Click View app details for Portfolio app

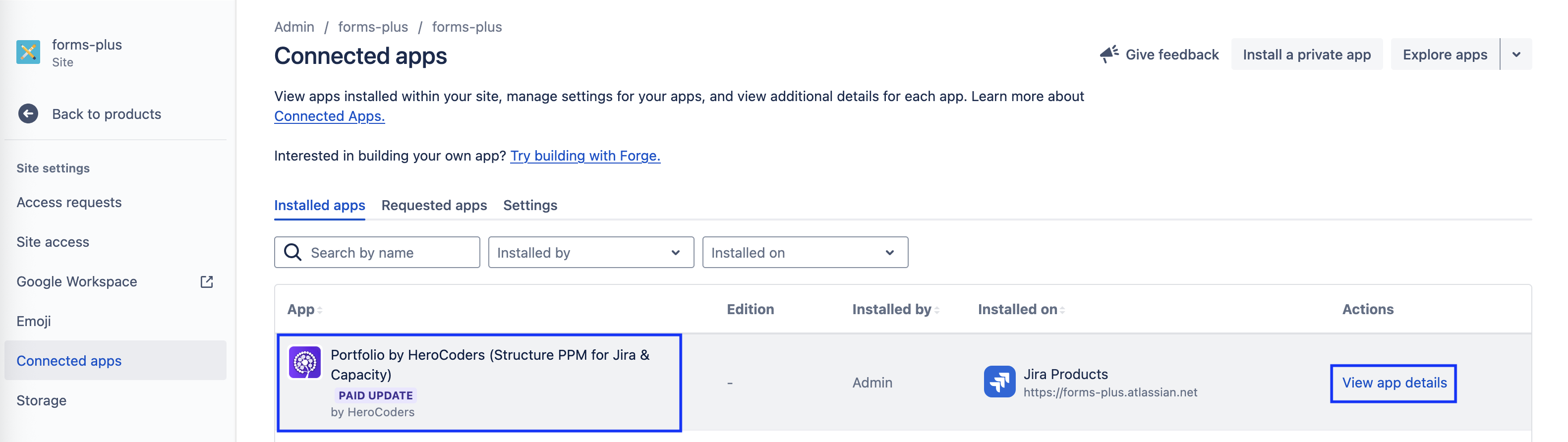(1394, 383)
